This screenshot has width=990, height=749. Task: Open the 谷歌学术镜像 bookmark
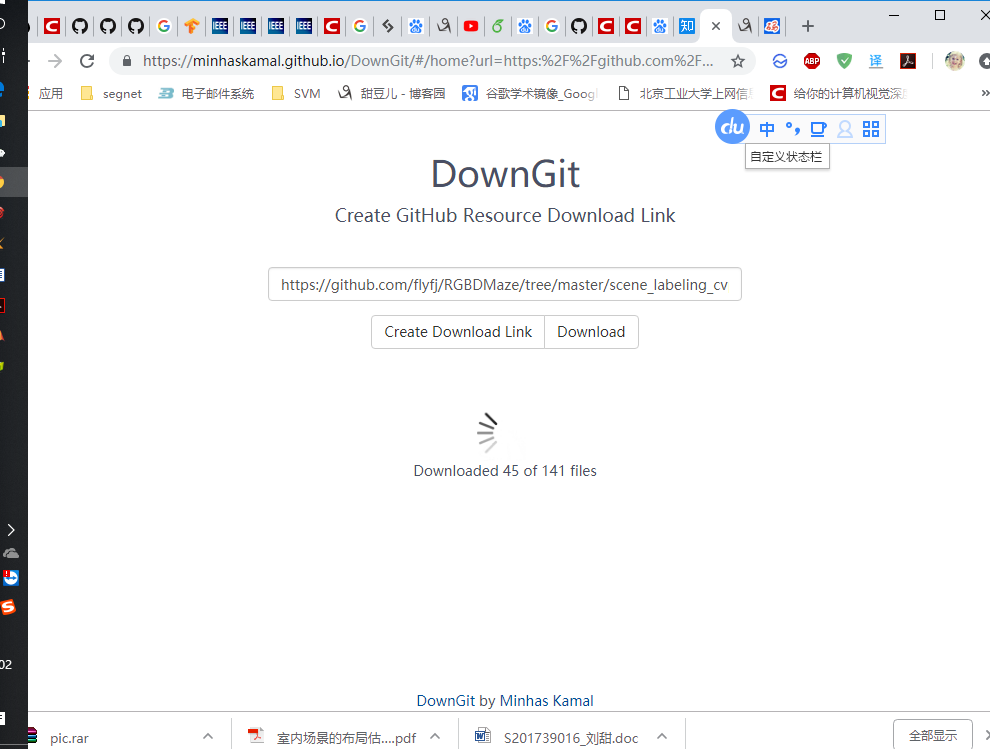coord(530,93)
